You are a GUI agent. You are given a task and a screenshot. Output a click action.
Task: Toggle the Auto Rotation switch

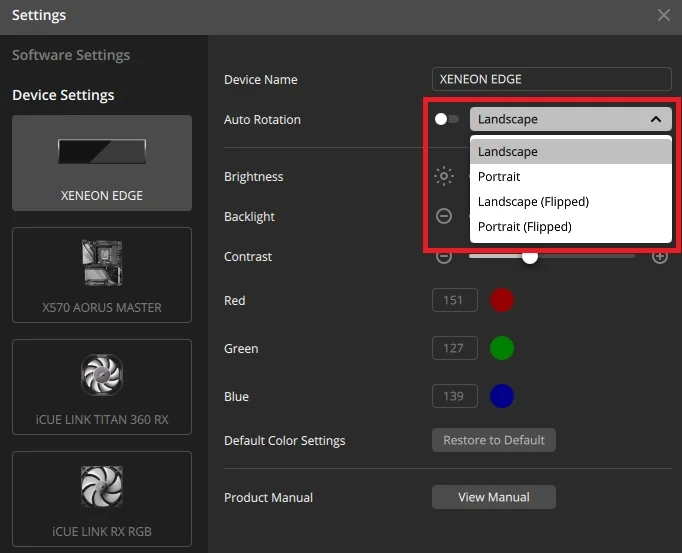pyautogui.click(x=447, y=119)
